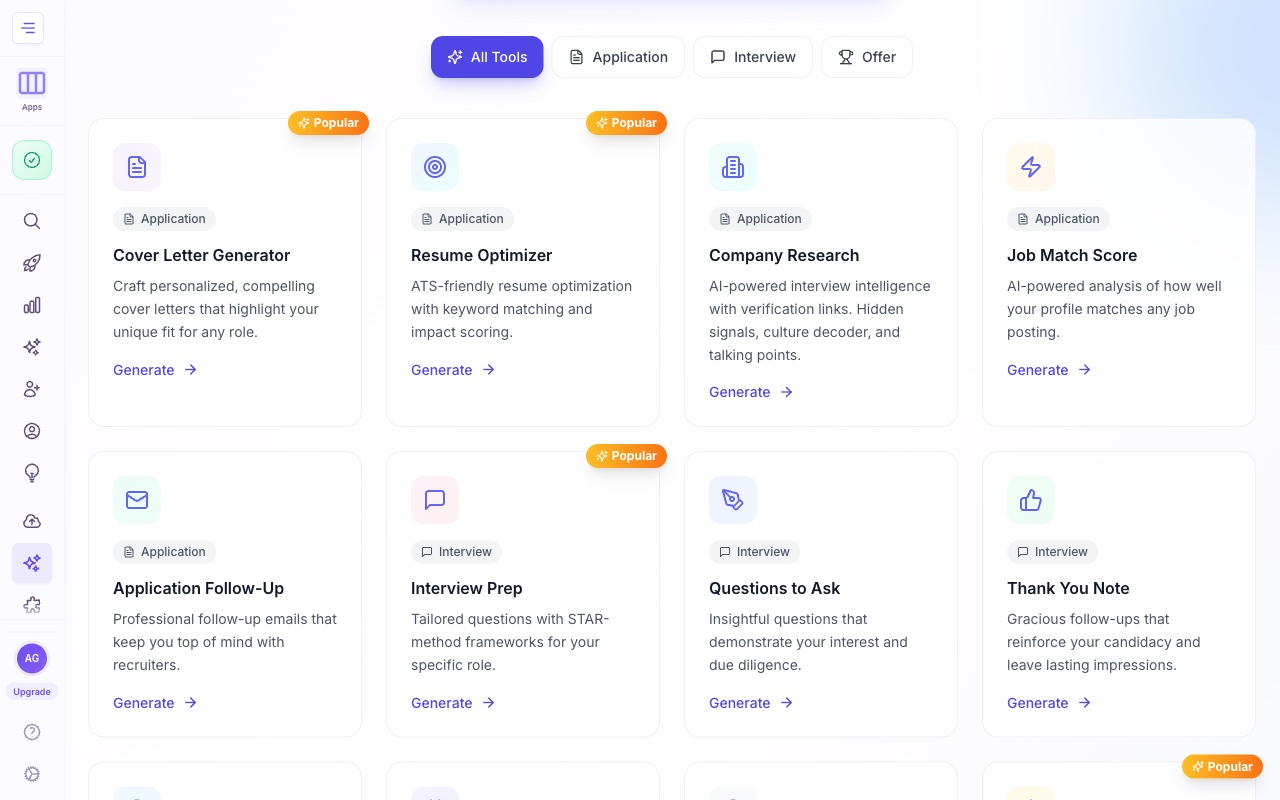Open the settings gear at sidebar bottom
The image size is (1280, 800).
pyautogui.click(x=32, y=774)
